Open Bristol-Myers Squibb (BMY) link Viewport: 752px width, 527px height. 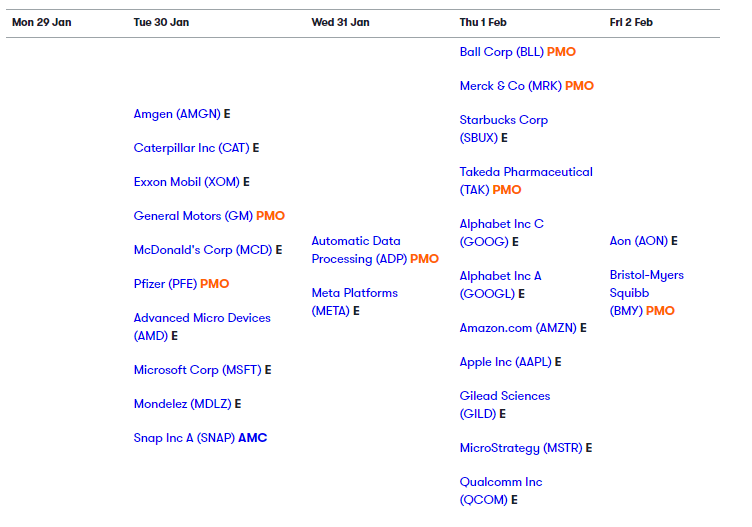646,293
